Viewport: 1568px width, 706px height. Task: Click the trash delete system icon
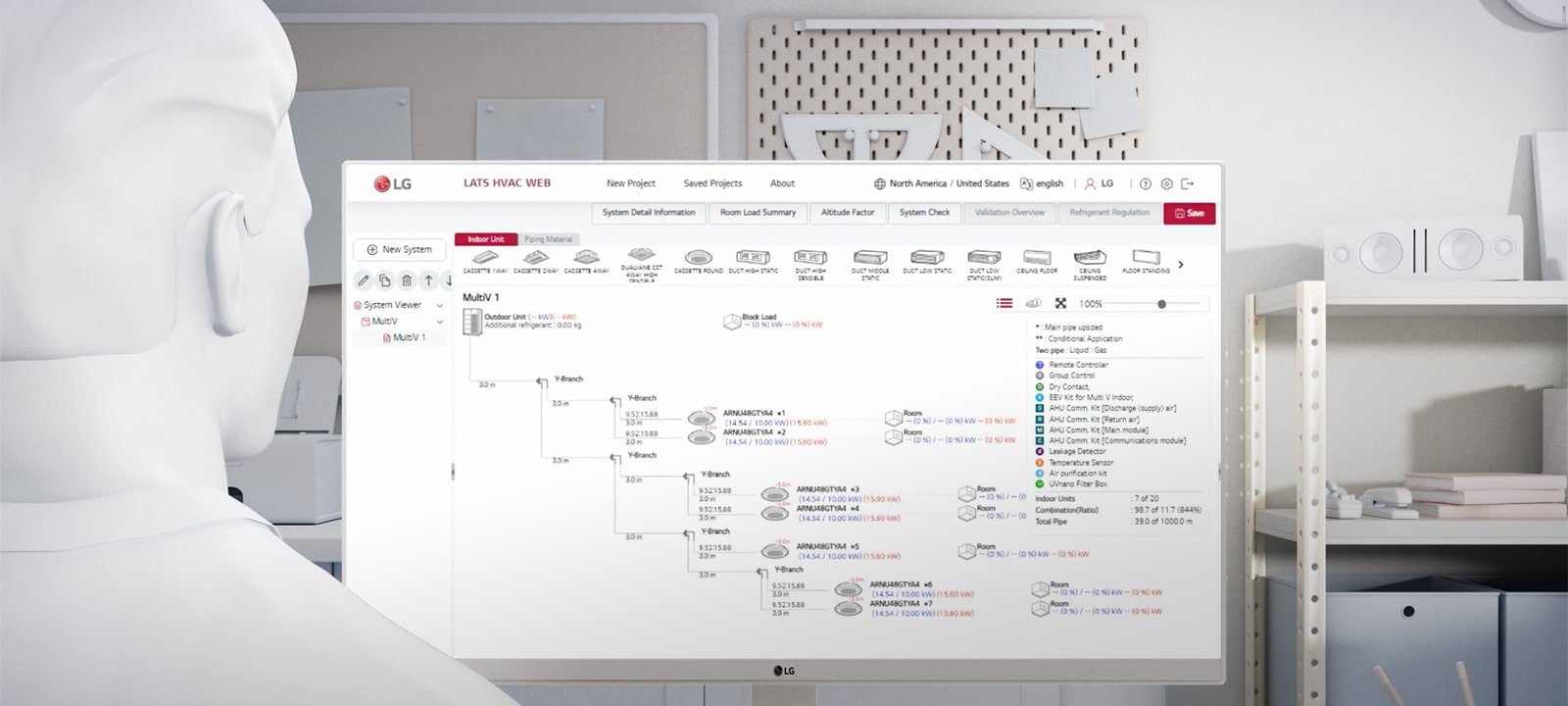[x=407, y=280]
